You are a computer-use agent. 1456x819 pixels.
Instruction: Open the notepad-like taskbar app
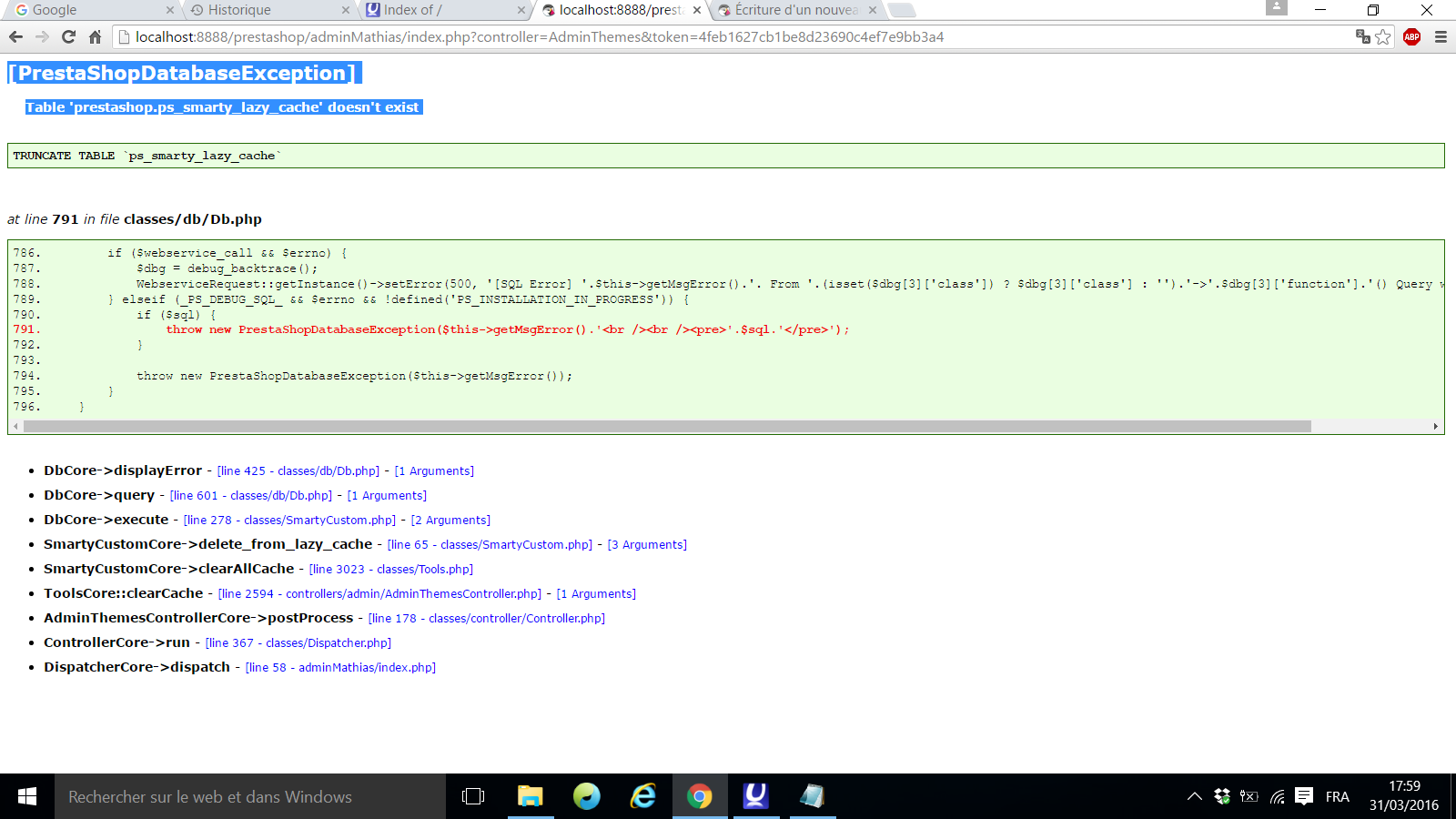(812, 796)
